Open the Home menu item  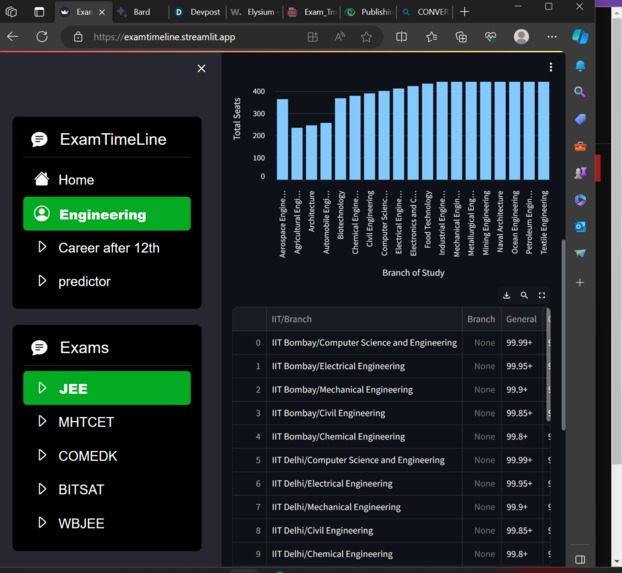coord(107,180)
